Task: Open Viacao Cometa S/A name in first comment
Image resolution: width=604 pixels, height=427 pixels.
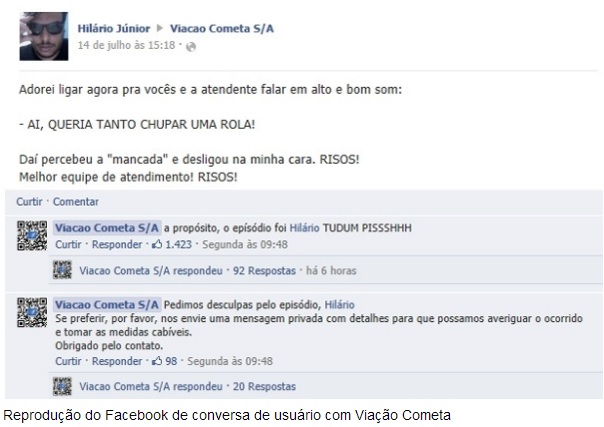Action: (107, 228)
